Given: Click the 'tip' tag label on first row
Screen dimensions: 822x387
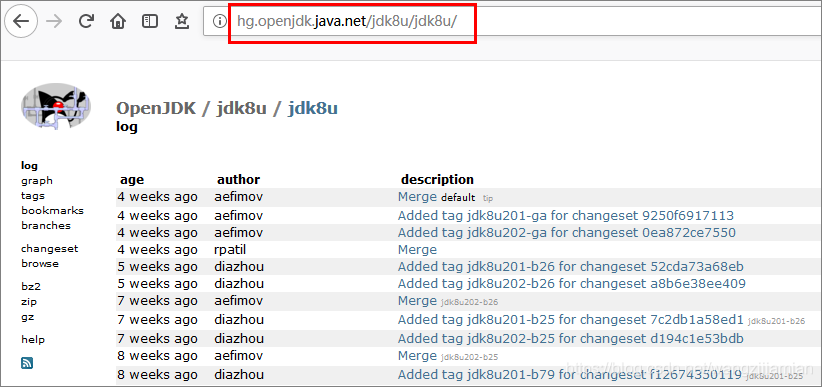Looking at the screenshot, I should point(488,198).
